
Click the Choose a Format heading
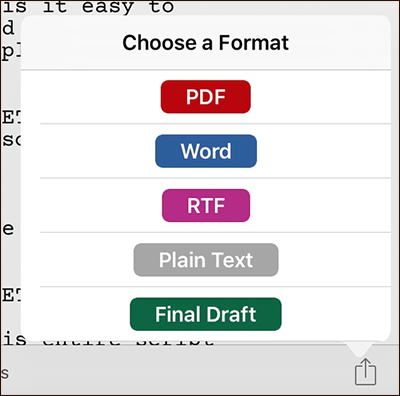coord(206,43)
